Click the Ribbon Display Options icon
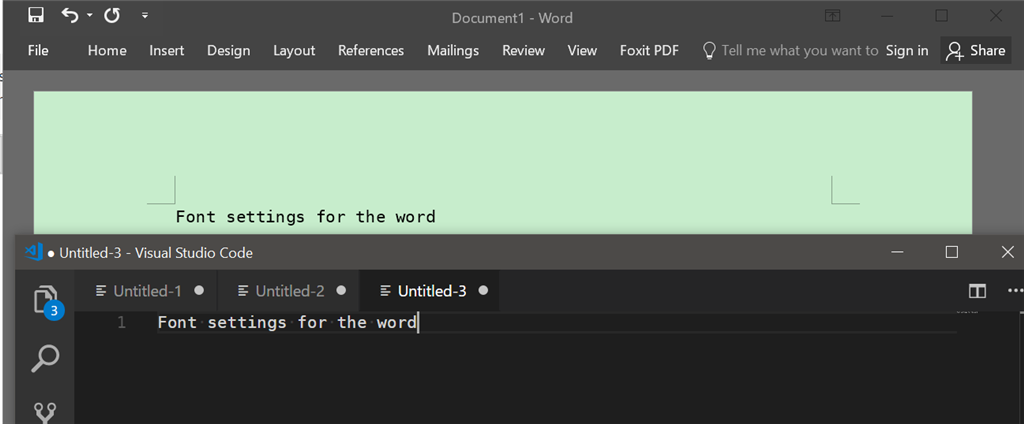The height and width of the screenshot is (424, 1024). coord(832,16)
